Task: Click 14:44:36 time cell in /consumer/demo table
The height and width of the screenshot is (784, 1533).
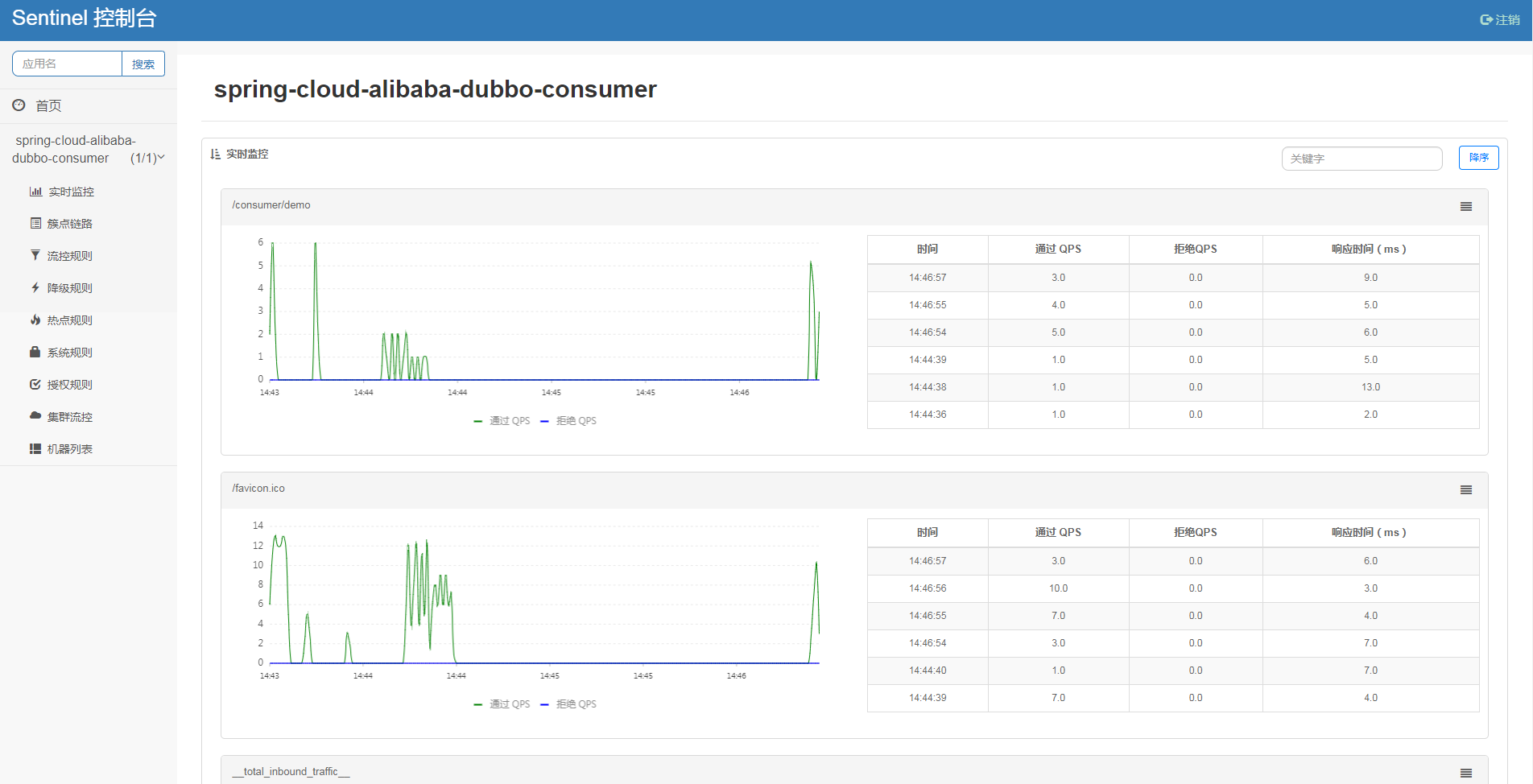Action: [x=928, y=415]
